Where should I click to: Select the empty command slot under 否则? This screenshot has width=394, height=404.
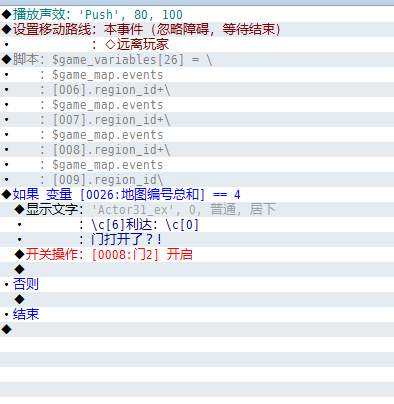click(197, 299)
